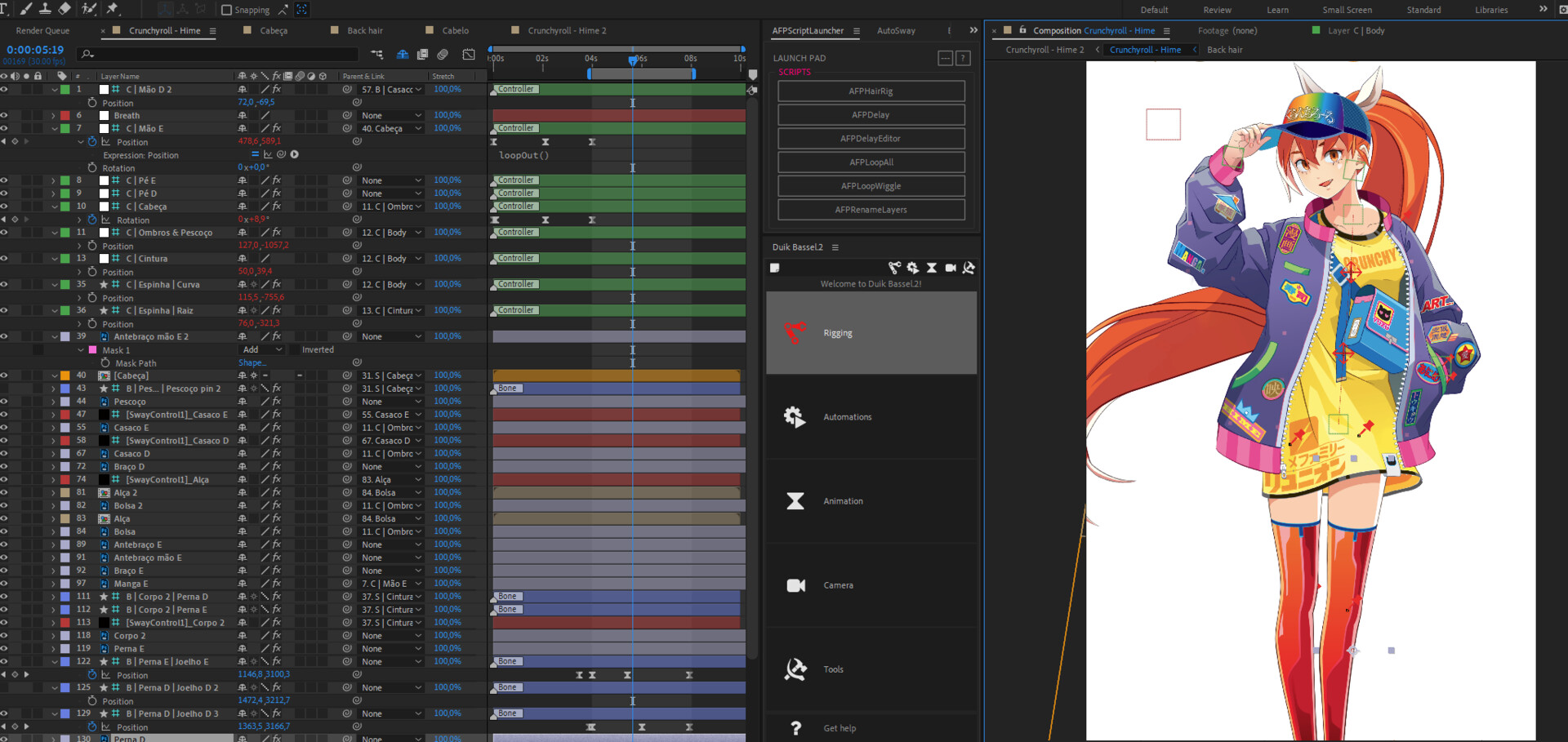Open the Composition Mini-Flowchart icon

(x=376, y=55)
